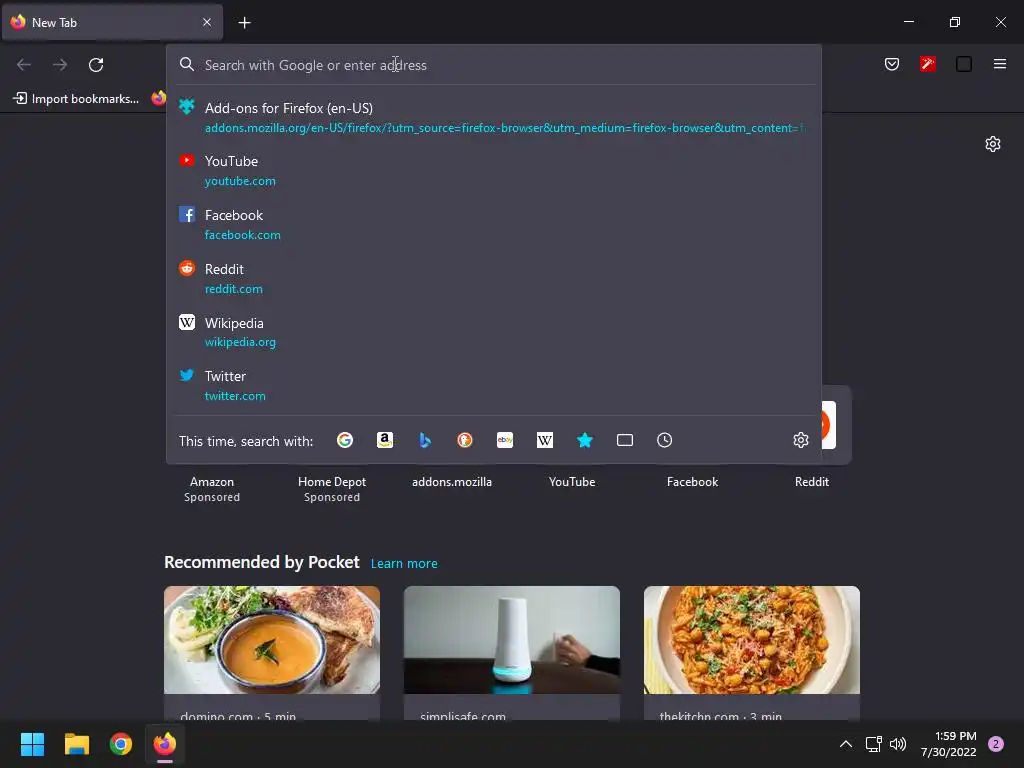Viewport: 1024px width, 768px height.
Task: Click Firefox bookmark icon in bookmarks bar
Action: [x=159, y=98]
